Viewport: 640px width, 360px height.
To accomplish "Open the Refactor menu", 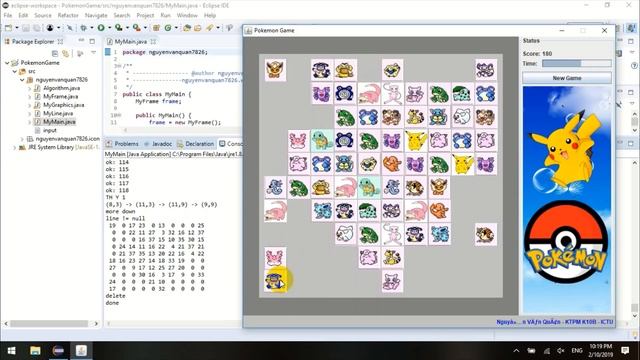I will pos(68,15).
